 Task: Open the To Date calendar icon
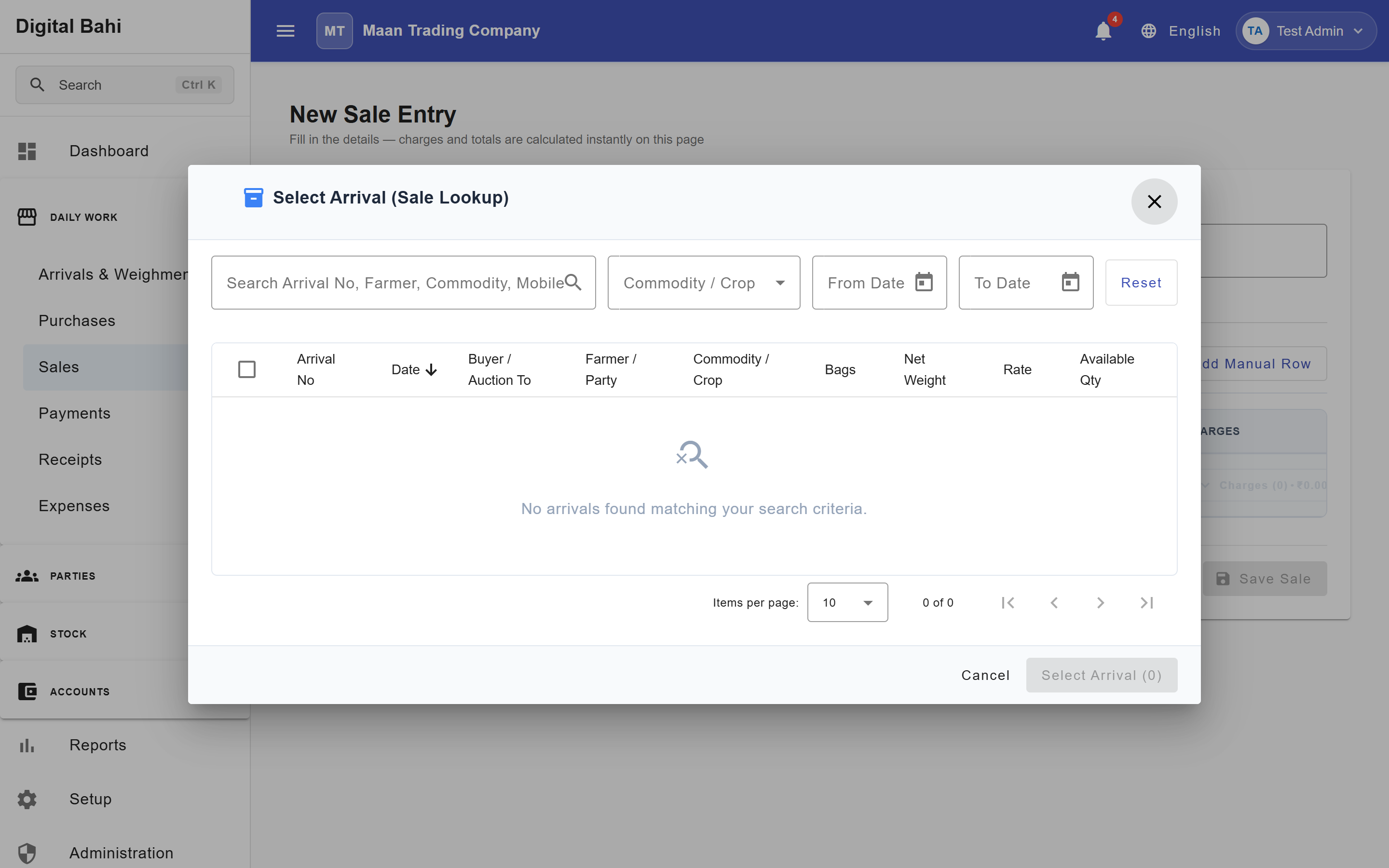tap(1070, 283)
